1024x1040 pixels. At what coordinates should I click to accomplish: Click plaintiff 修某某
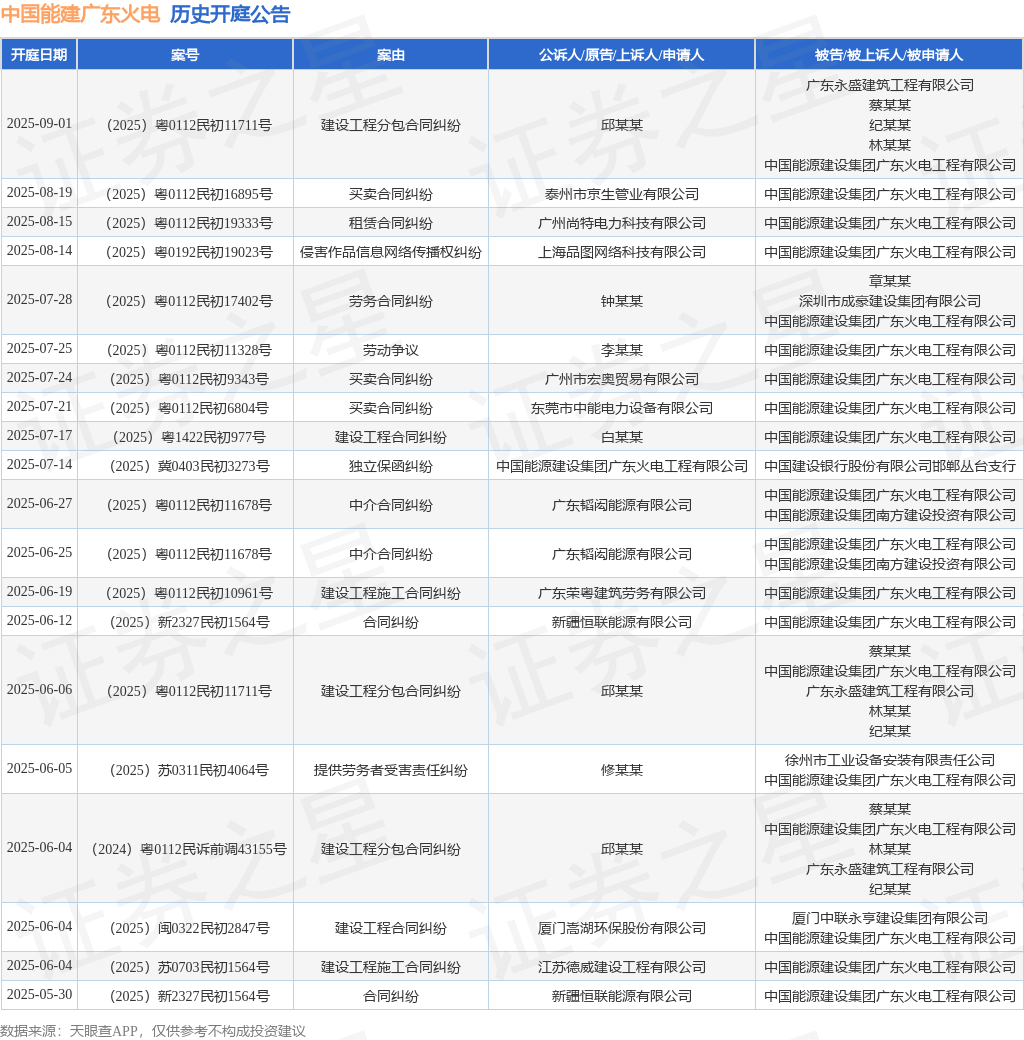click(x=621, y=771)
